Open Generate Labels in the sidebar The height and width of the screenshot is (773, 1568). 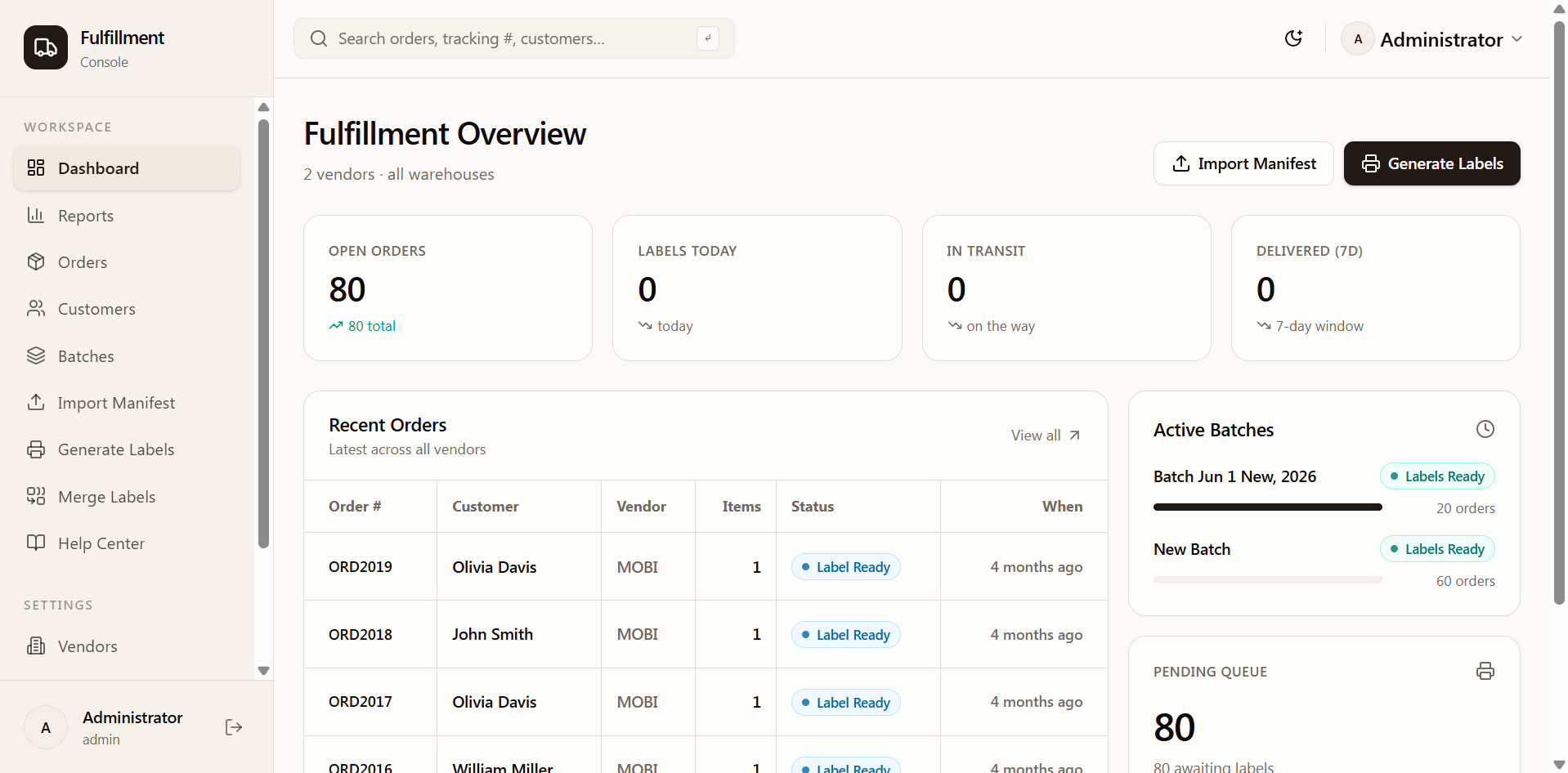[x=127, y=449]
